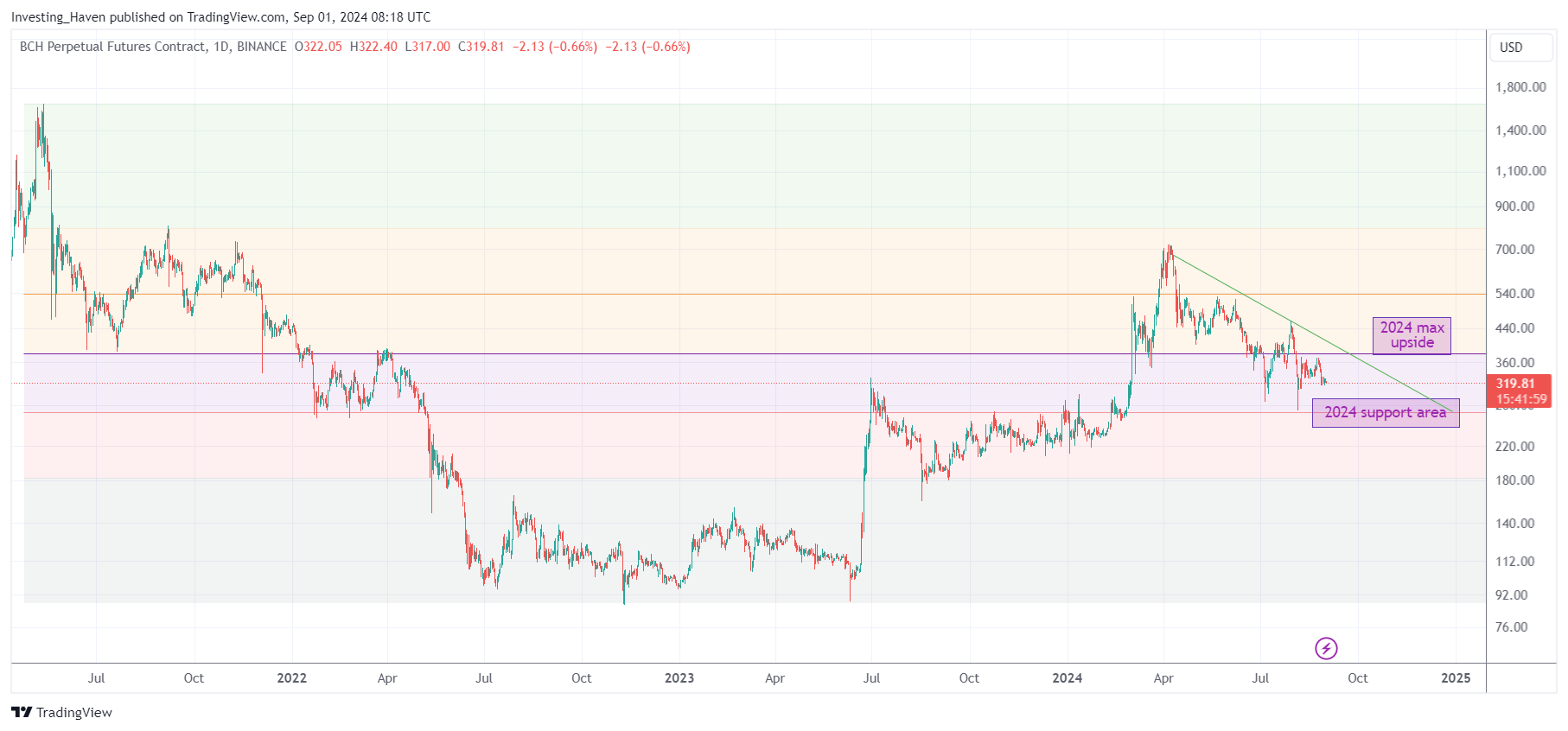
Task: Click the 1,100.00 price axis label
Action: (x=1520, y=171)
